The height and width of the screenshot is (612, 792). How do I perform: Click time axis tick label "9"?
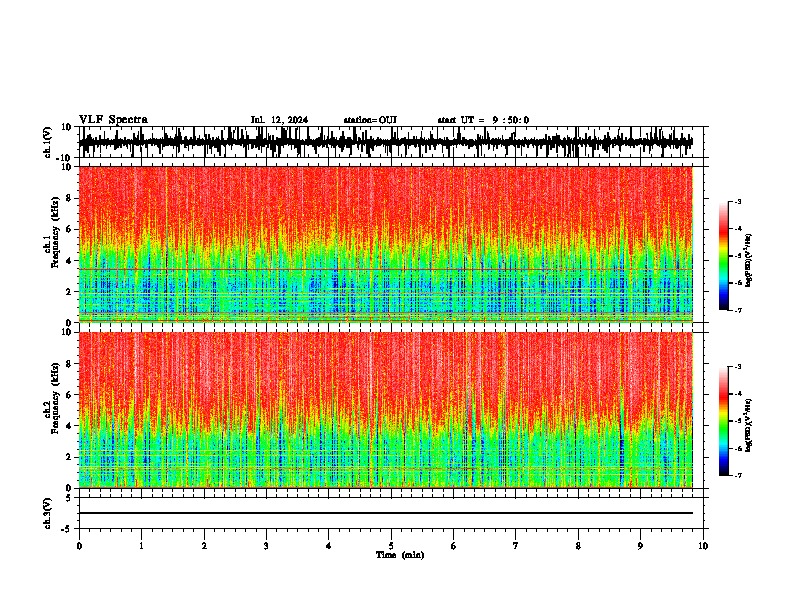click(x=640, y=546)
